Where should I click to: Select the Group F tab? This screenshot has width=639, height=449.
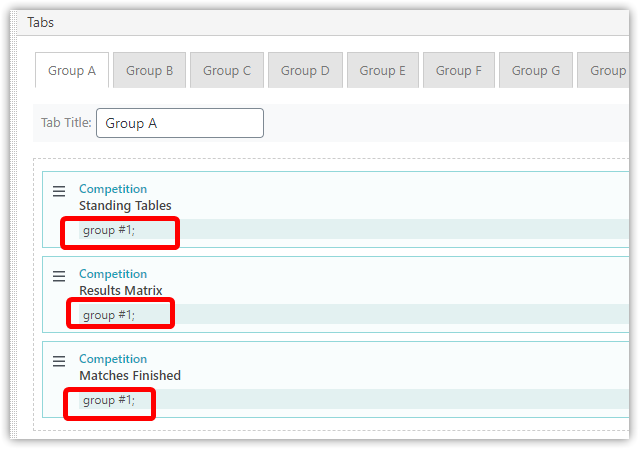(458, 70)
